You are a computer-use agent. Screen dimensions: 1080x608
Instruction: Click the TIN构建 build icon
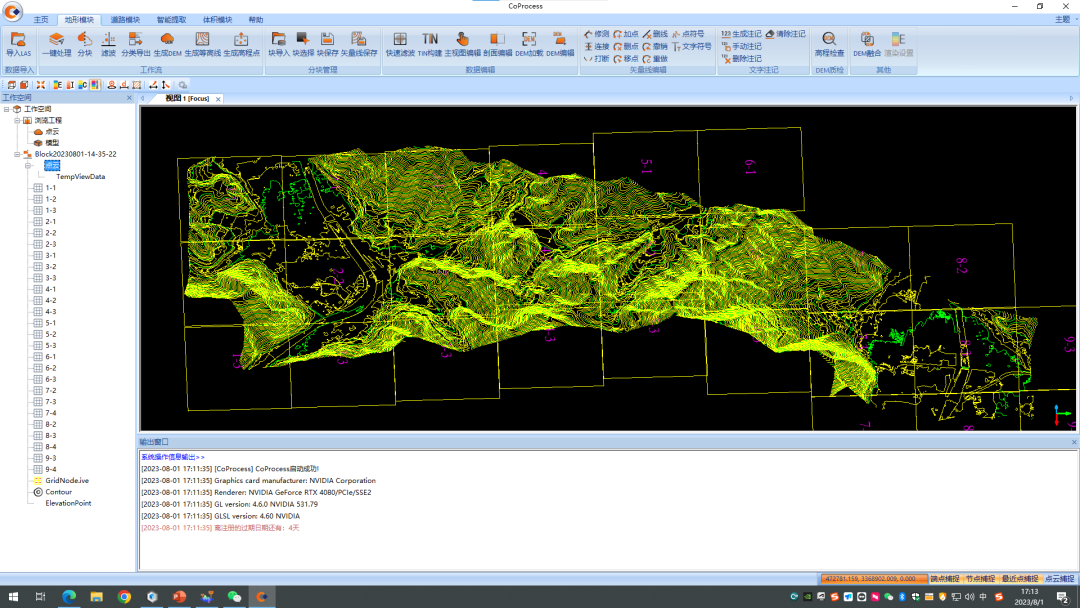[430, 44]
